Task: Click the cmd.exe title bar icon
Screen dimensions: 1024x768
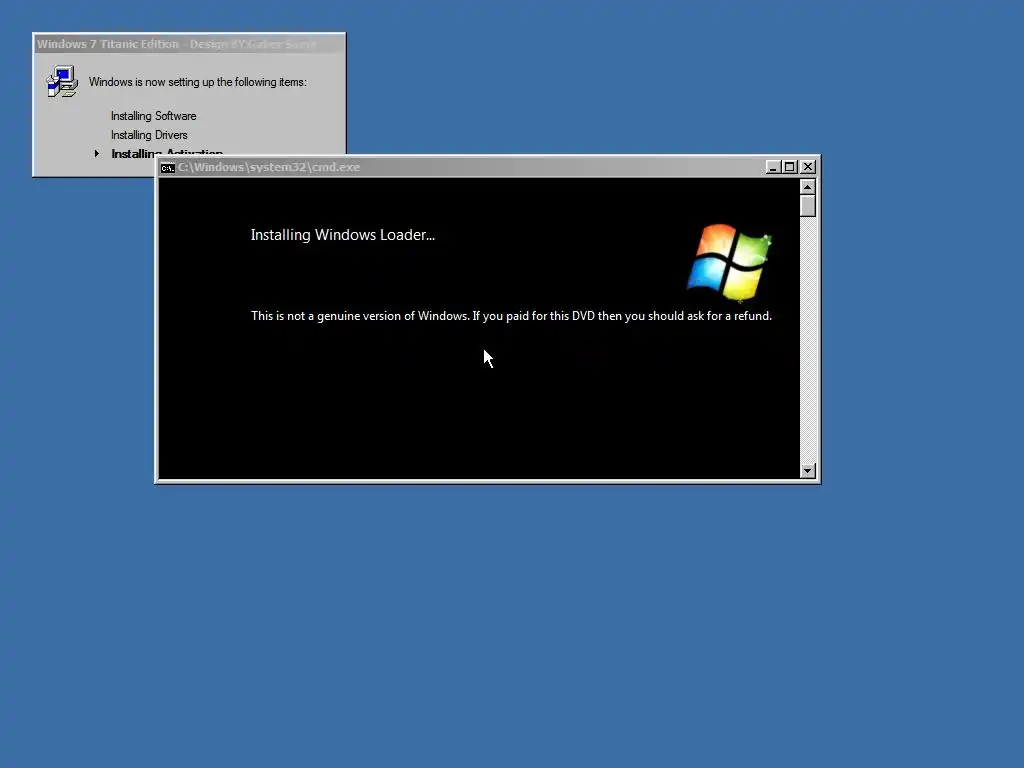Action: (167, 168)
